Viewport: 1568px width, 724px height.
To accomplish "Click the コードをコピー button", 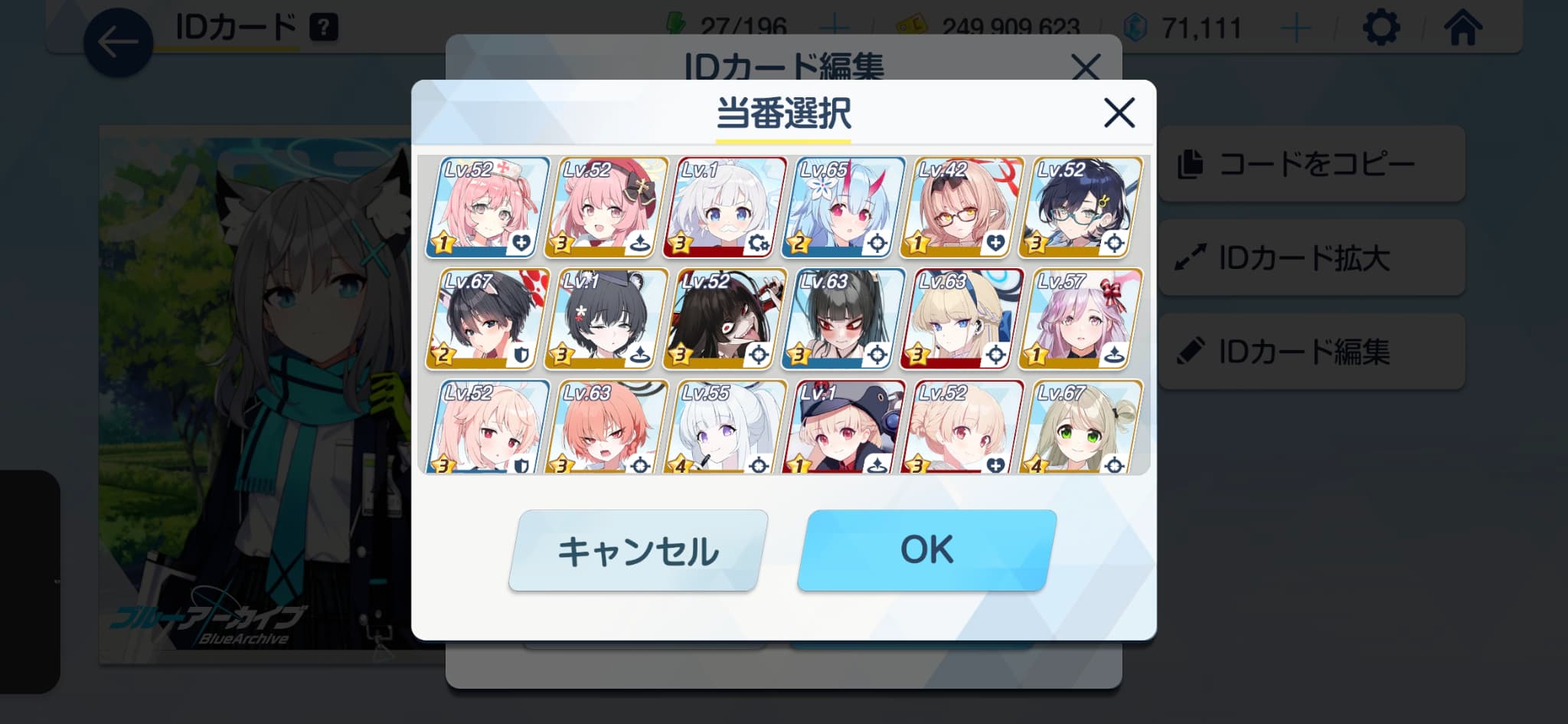I will pos(1312,164).
